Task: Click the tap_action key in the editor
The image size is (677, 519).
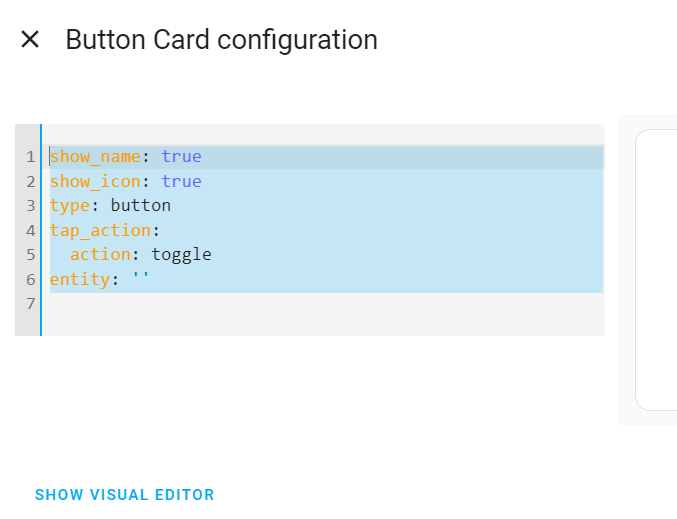Action: pyautogui.click(x=101, y=231)
